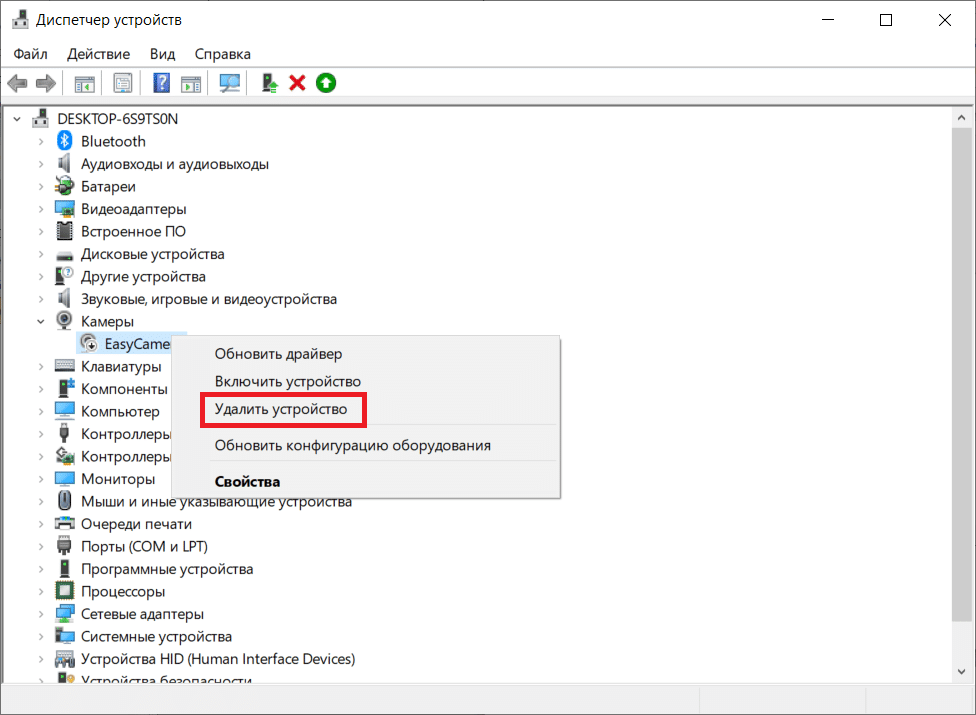Image resolution: width=976 pixels, height=715 pixels.
Task: Select Процессоры in the device tree
Action: pyautogui.click(x=121, y=591)
